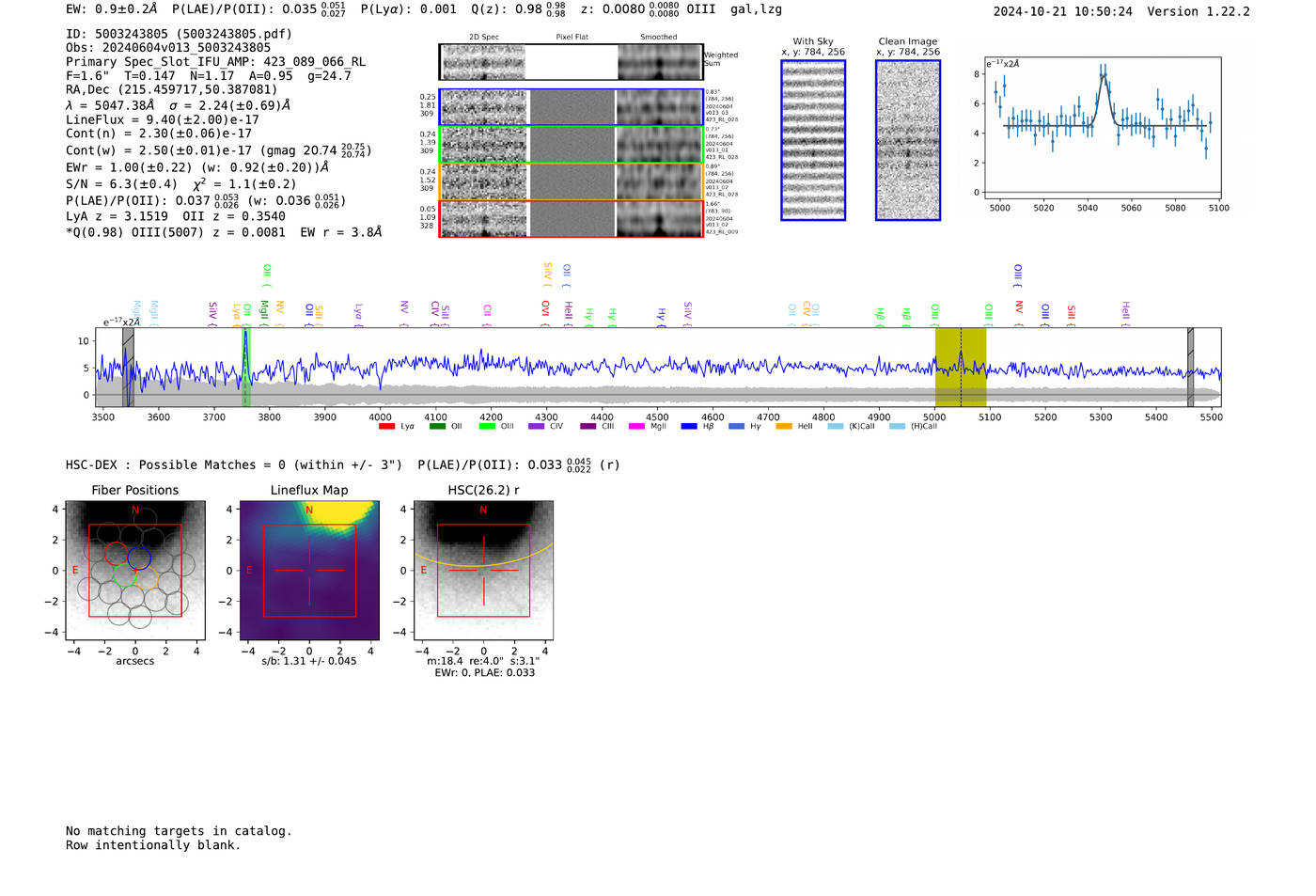Open the red-bordered fiber 2D spectrum row
The image size is (1316, 896).
572,218
